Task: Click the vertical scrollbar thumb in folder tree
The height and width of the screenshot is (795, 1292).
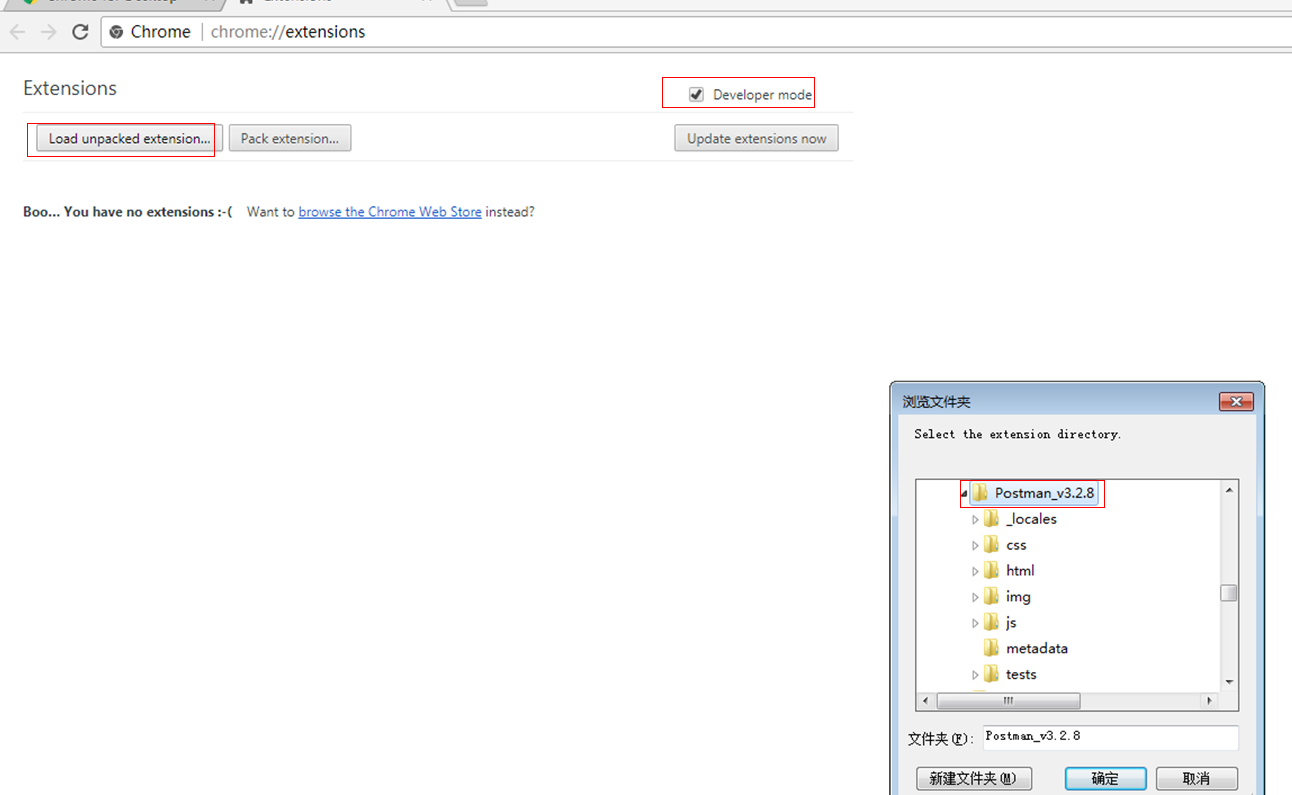Action: pyautogui.click(x=1229, y=593)
